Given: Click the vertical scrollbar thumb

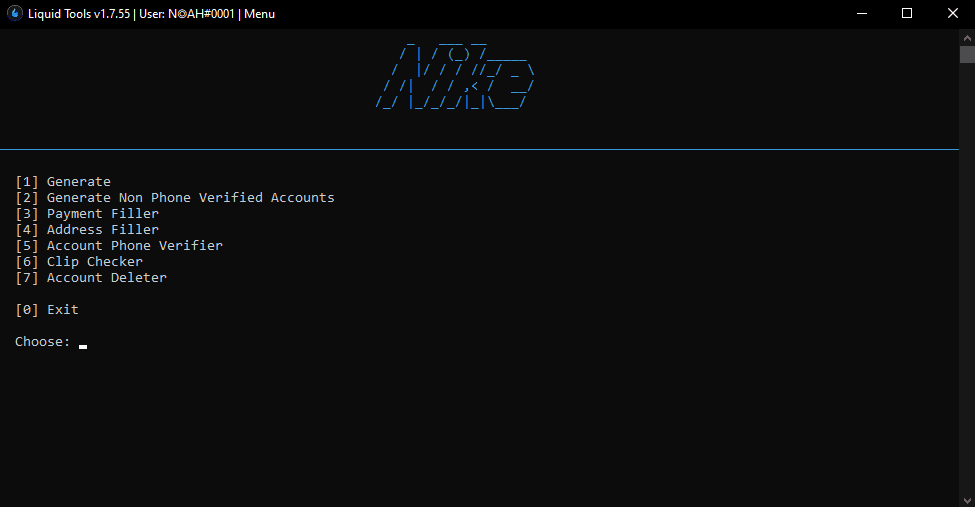Looking at the screenshot, I should coord(967,55).
